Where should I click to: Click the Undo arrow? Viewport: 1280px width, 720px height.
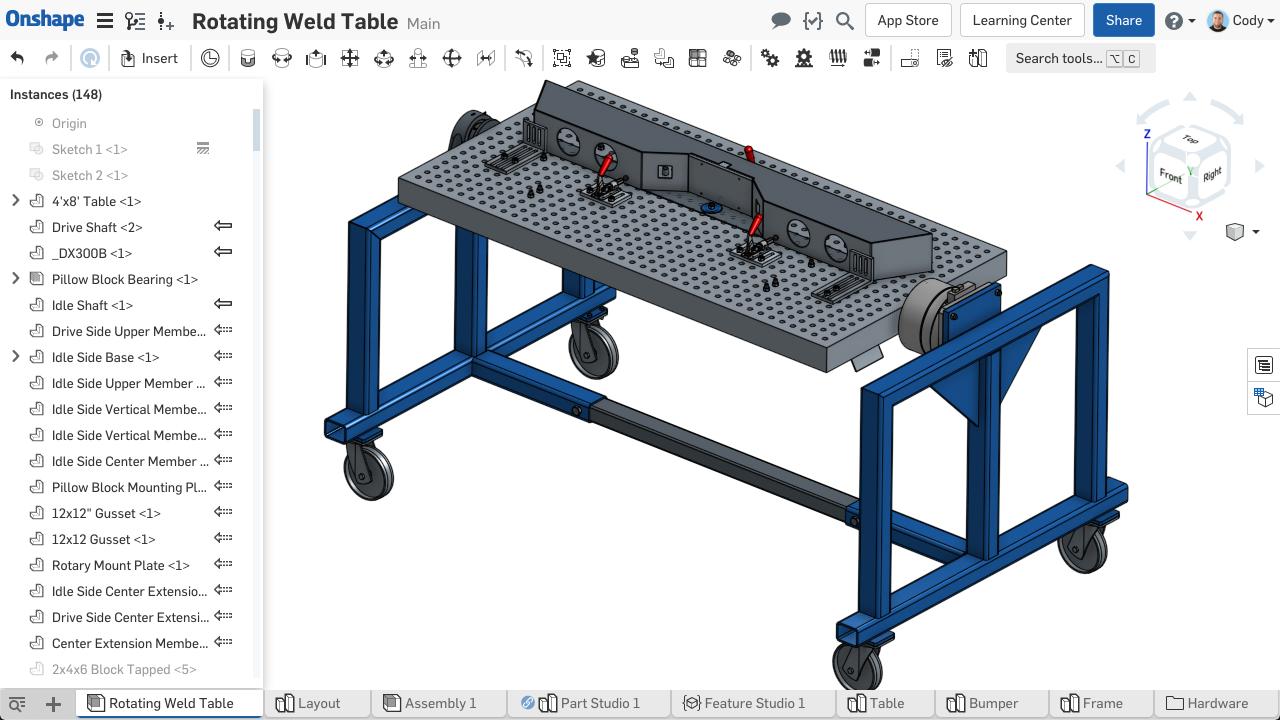point(17,58)
